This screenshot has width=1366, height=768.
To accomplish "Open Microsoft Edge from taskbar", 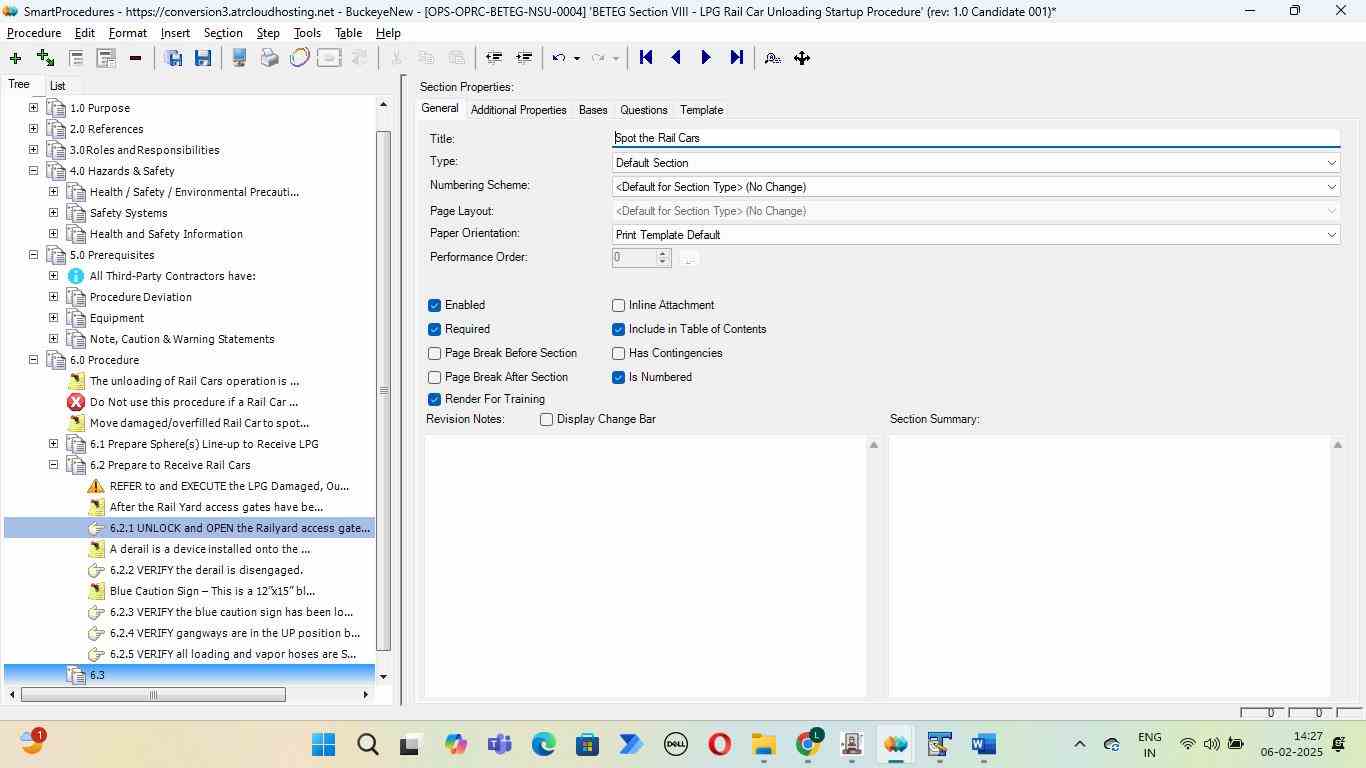I will point(543,745).
